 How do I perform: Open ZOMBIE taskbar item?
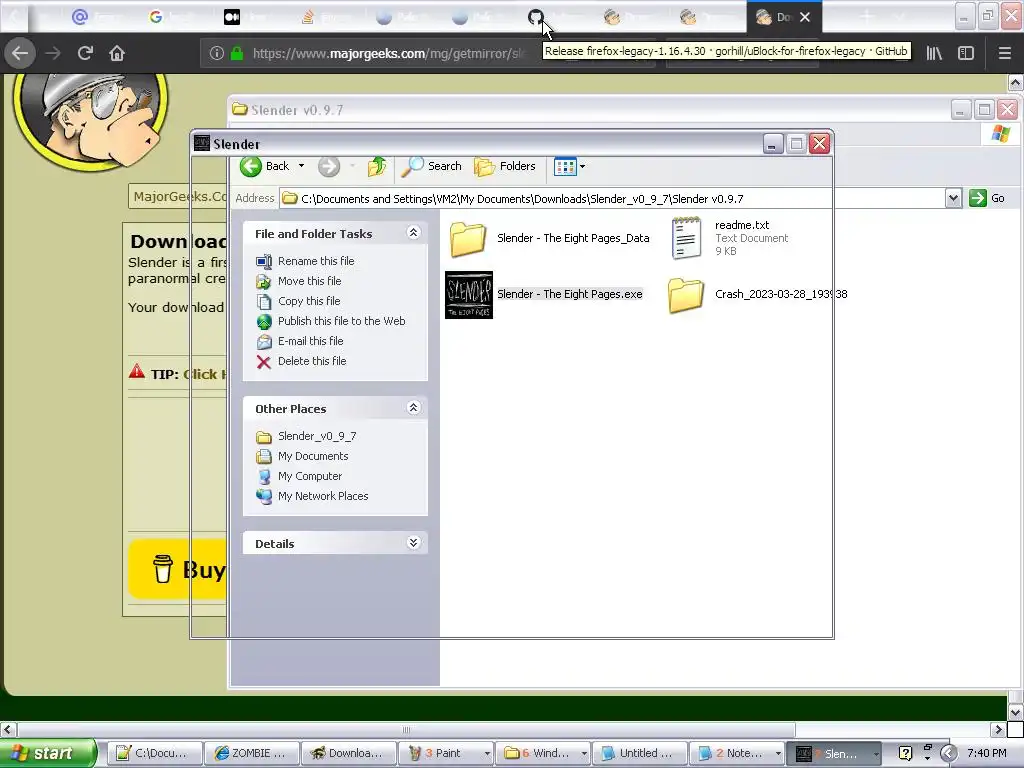coord(251,753)
